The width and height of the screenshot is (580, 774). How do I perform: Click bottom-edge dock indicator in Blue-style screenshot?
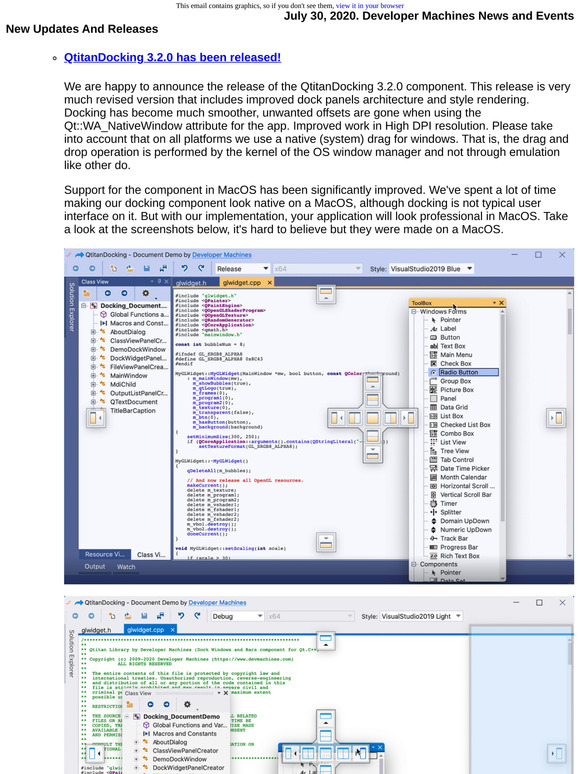click(326, 542)
